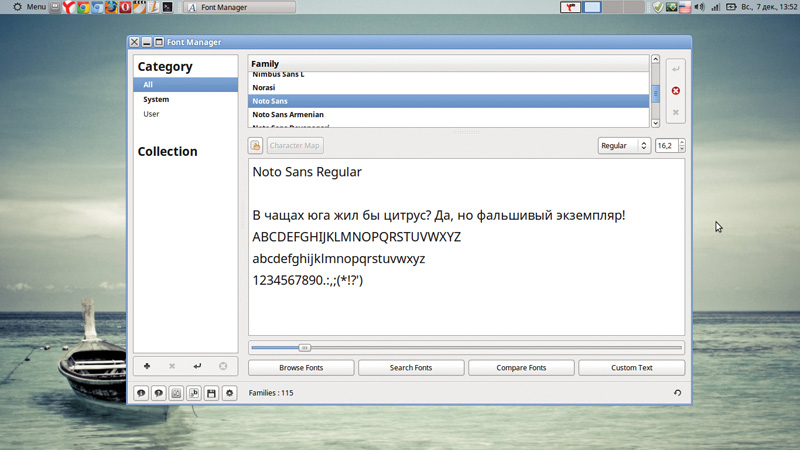
Task: Click the first speech bubble icon at bottom-left
Action: coord(141,394)
